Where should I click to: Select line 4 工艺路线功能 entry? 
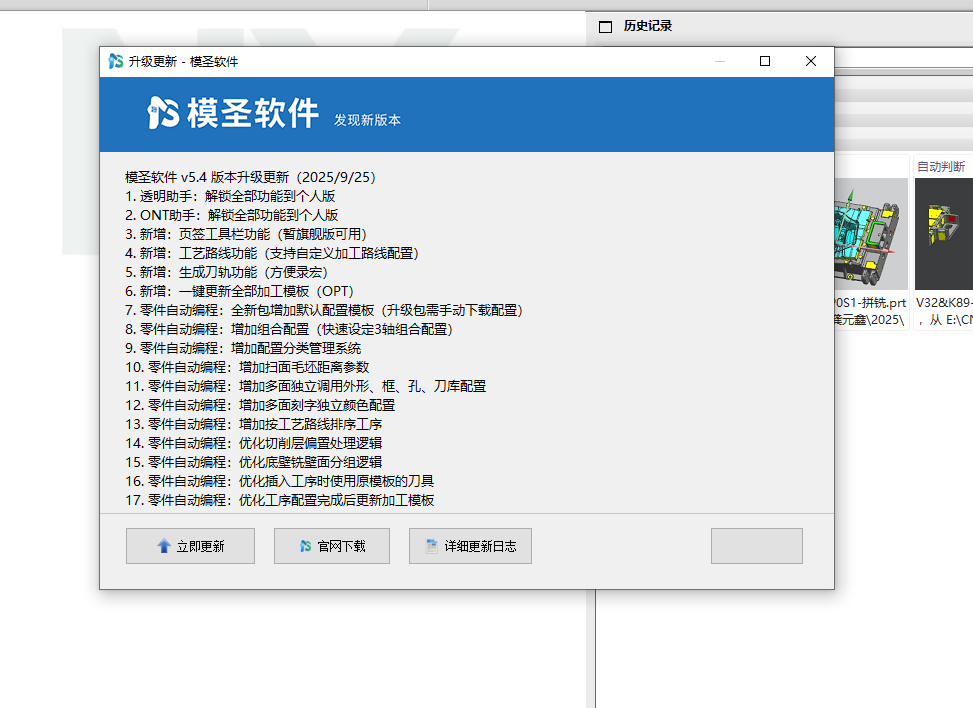point(272,253)
